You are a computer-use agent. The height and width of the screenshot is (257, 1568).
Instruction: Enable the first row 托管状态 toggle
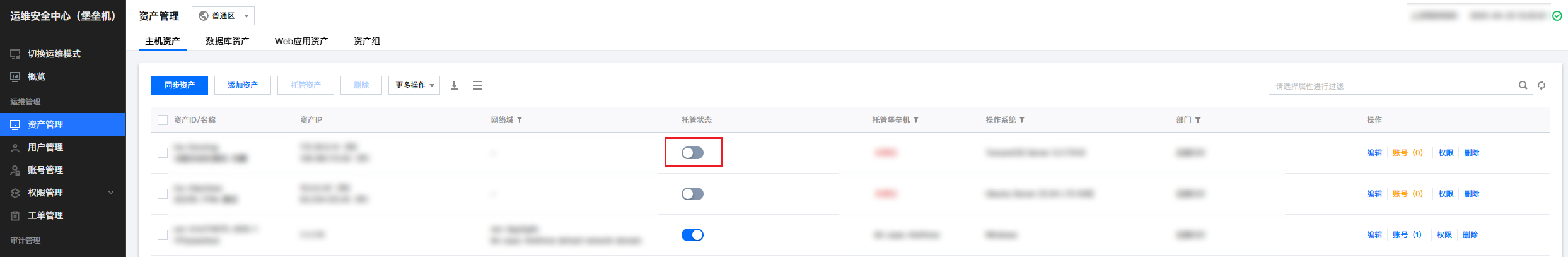tap(692, 153)
